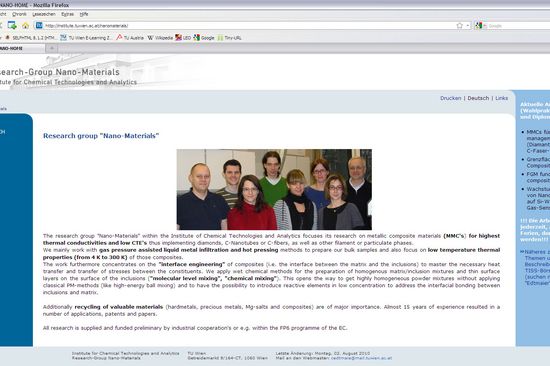Viewport: 550px width, 366px height.
Task: Click the Home toolbar icon
Action: 26,26
